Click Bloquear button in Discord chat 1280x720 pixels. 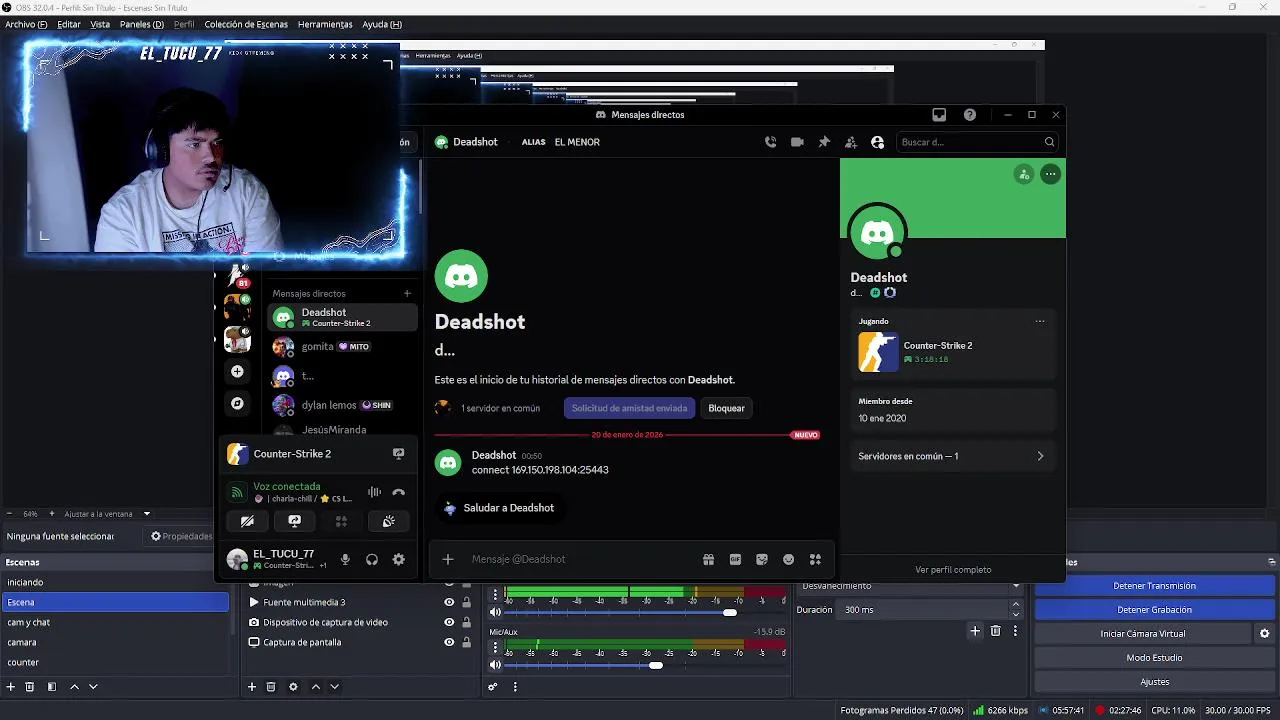point(726,408)
